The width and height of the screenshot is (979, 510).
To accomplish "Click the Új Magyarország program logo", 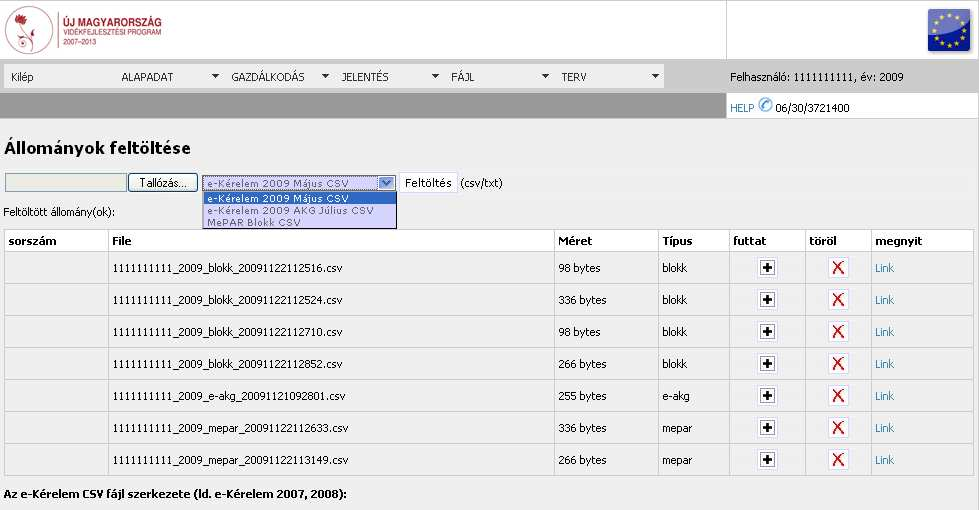I will tap(84, 30).
